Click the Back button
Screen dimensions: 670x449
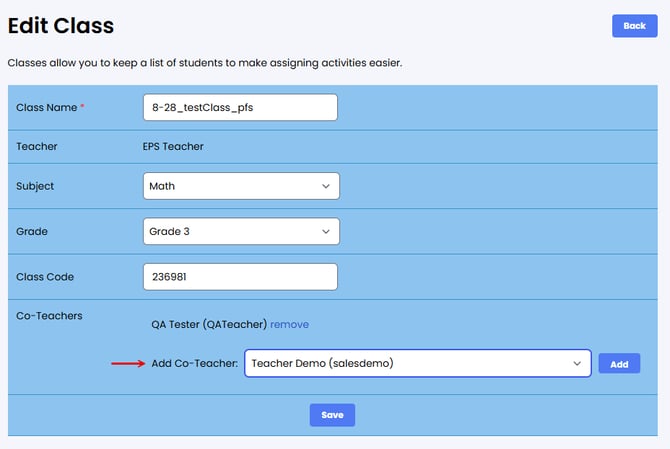click(634, 26)
